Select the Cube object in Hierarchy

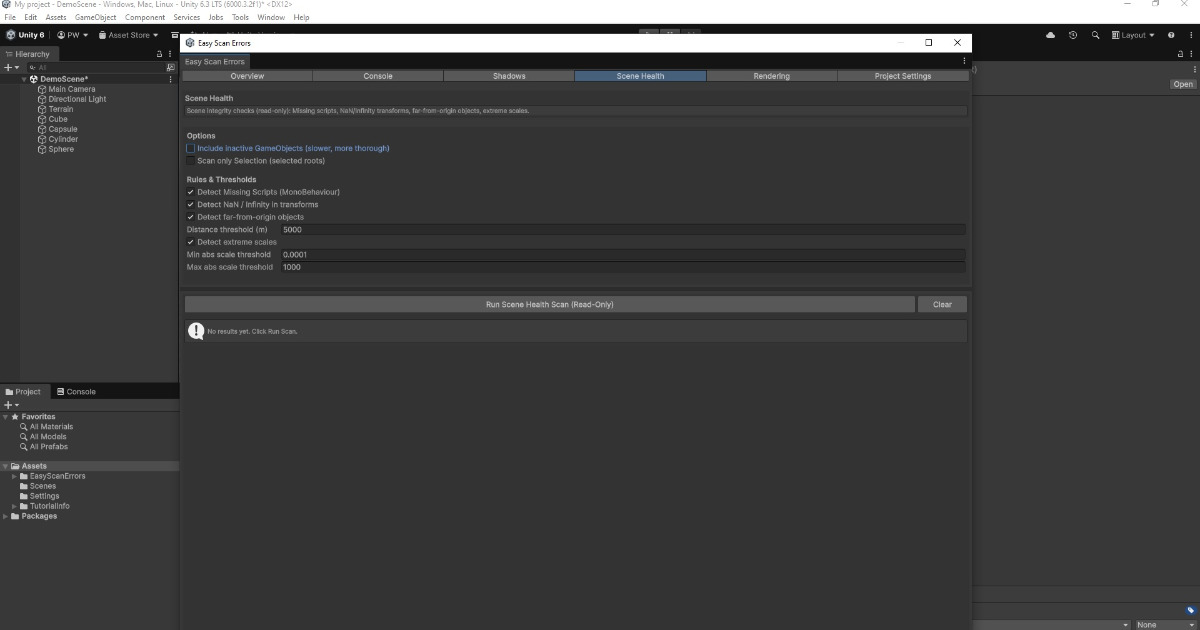[58, 119]
